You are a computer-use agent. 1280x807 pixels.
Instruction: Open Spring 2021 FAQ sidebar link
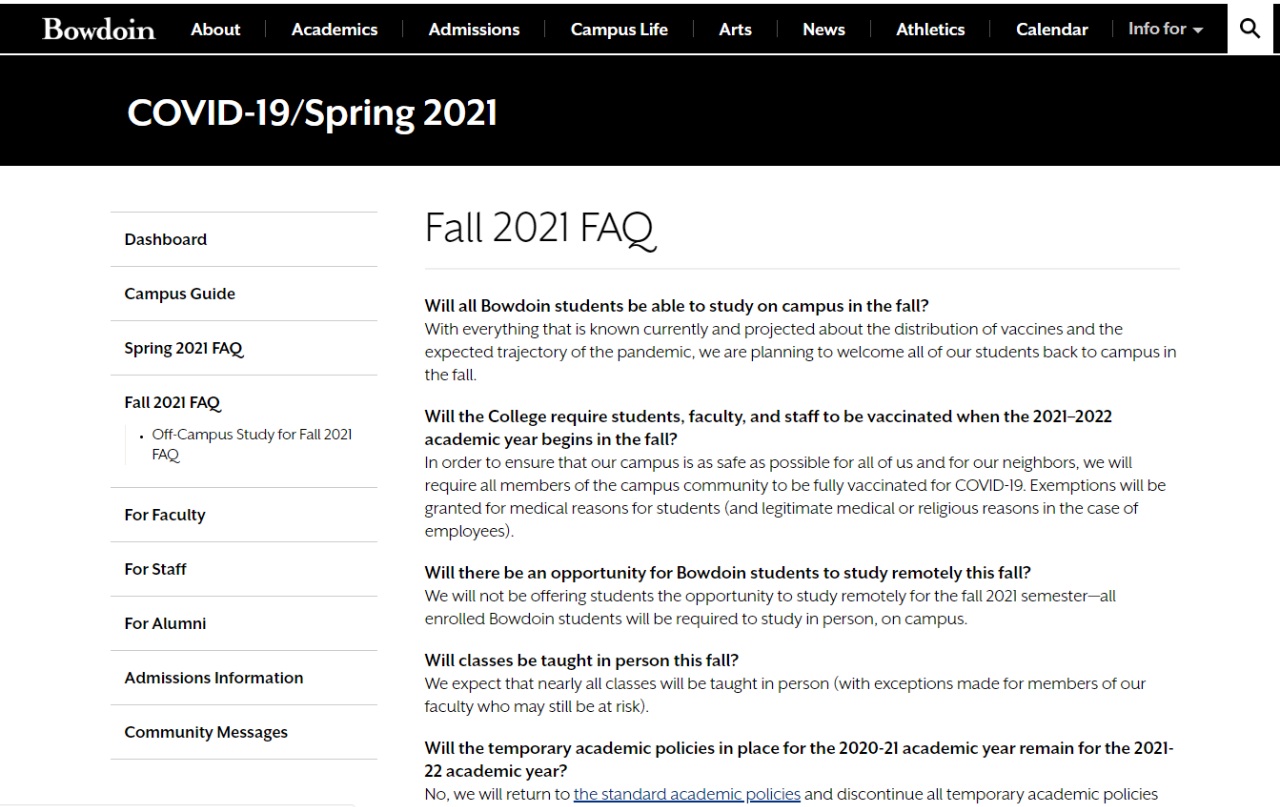coord(184,348)
